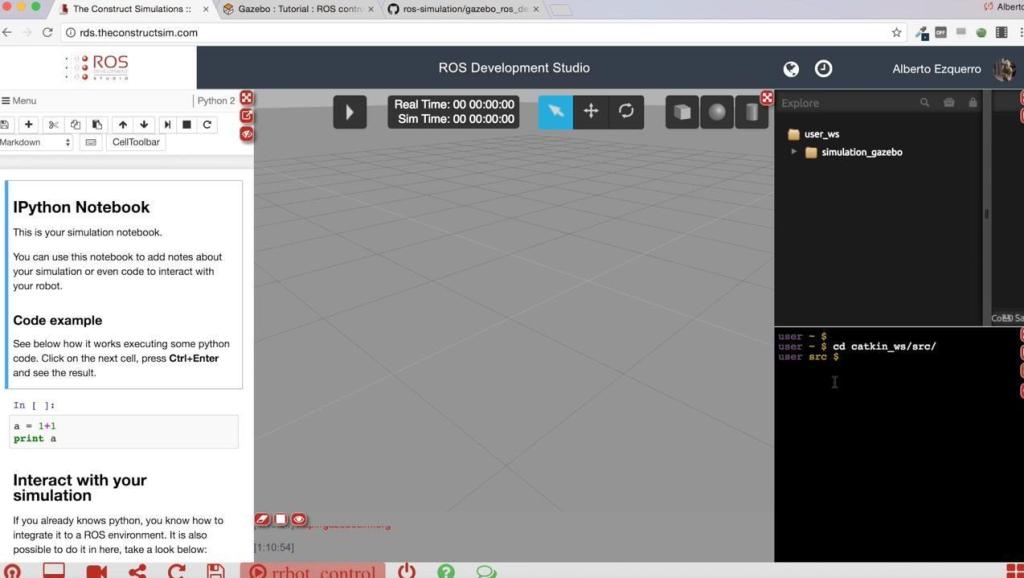The height and width of the screenshot is (578, 1024).
Task: Click the clock icon in header
Action: pos(824,68)
